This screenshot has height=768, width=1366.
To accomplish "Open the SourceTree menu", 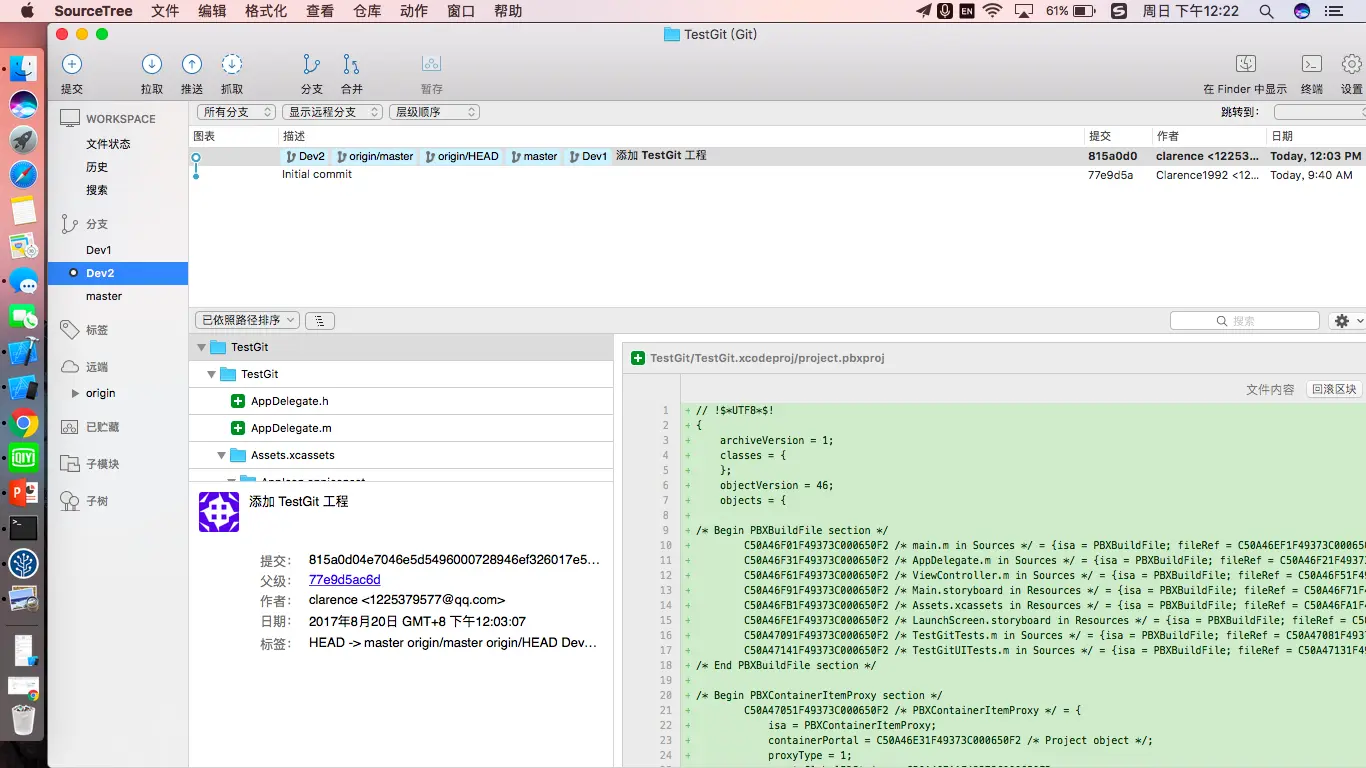I will (93, 11).
